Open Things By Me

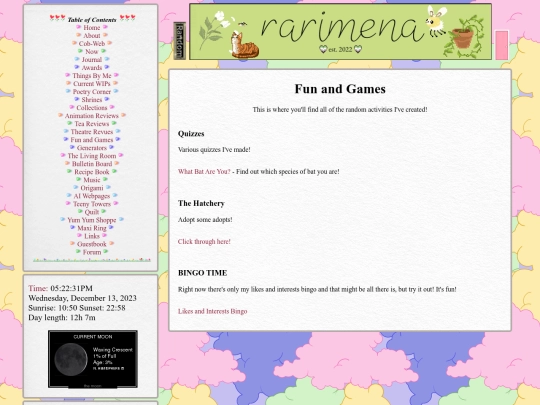(92, 75)
